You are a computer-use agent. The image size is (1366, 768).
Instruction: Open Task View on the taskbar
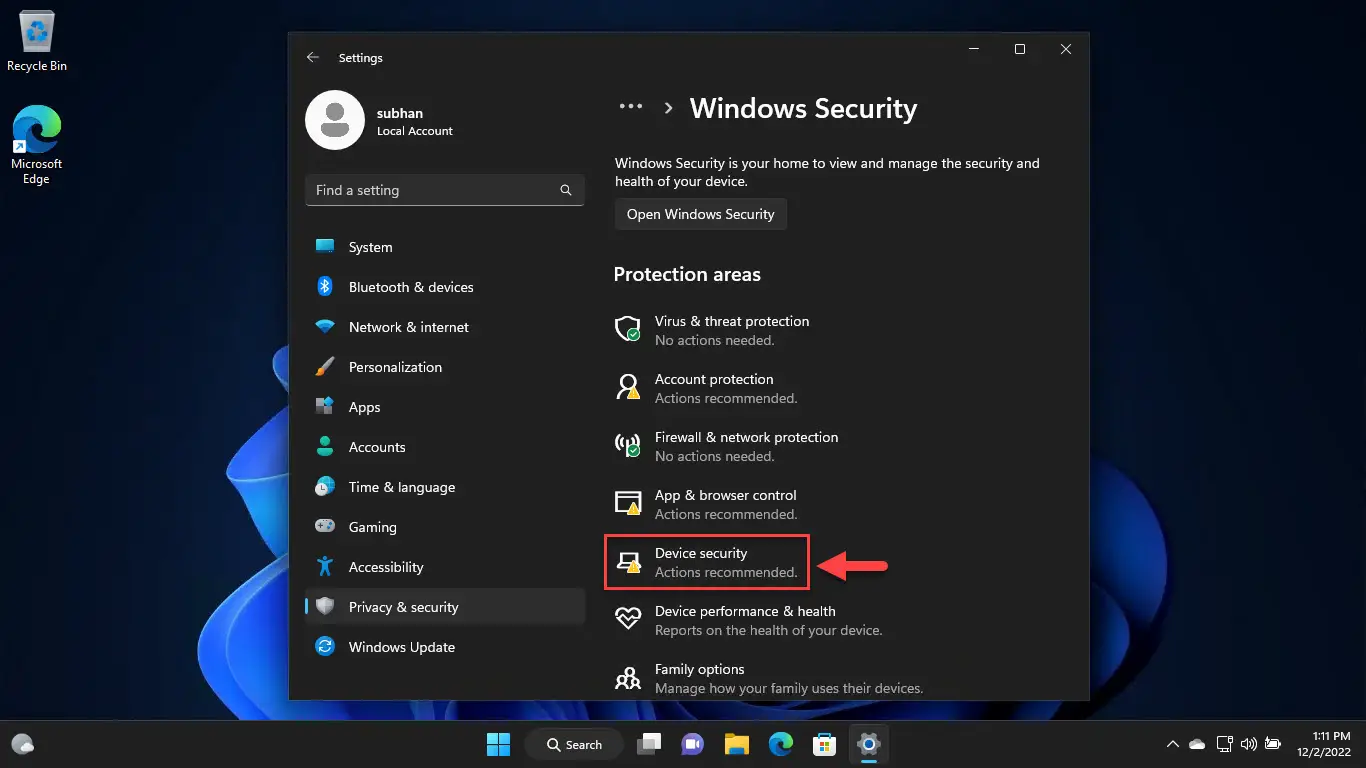(650, 744)
